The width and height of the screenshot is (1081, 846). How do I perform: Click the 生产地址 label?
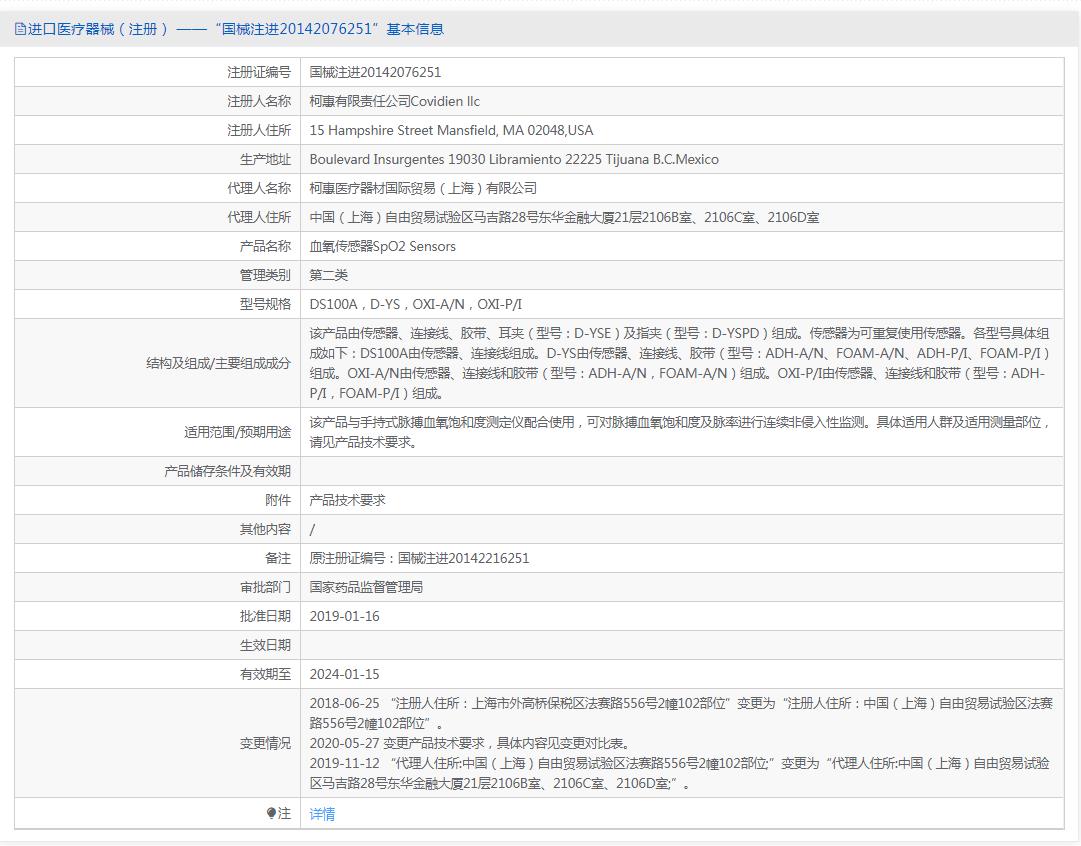click(x=265, y=159)
